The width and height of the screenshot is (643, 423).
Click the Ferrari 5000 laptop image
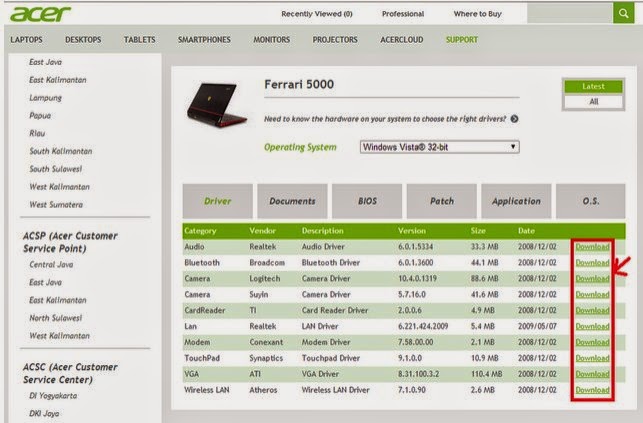217,104
